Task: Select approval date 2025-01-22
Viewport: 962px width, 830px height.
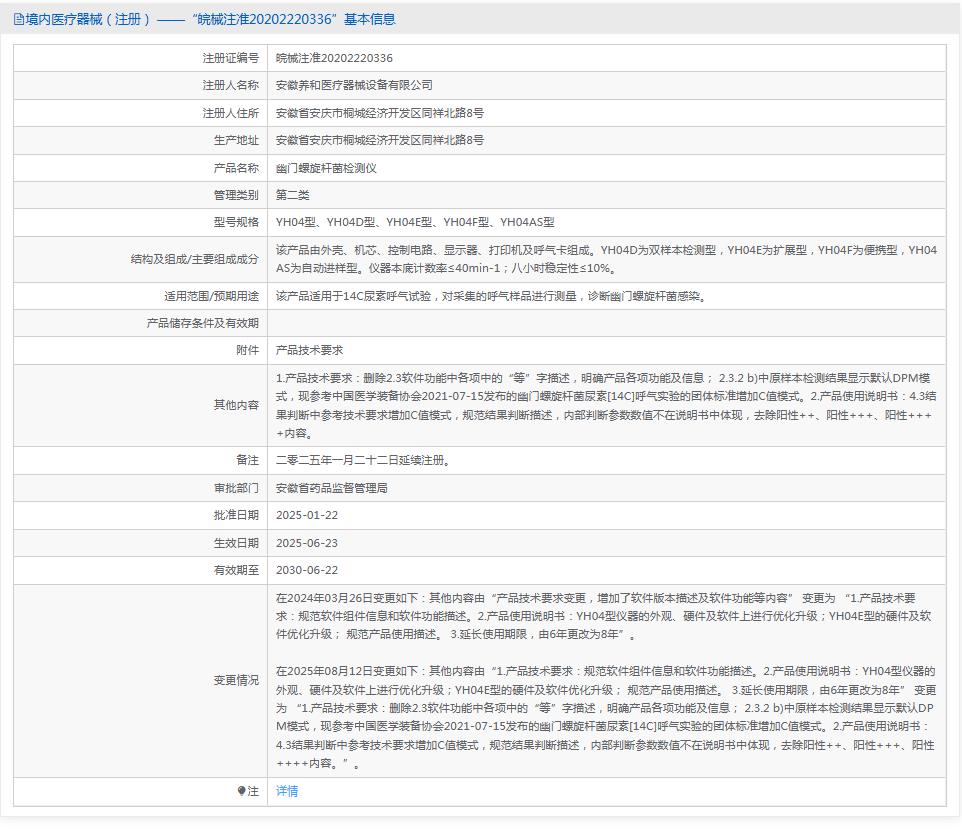Action: pyautogui.click(x=307, y=515)
